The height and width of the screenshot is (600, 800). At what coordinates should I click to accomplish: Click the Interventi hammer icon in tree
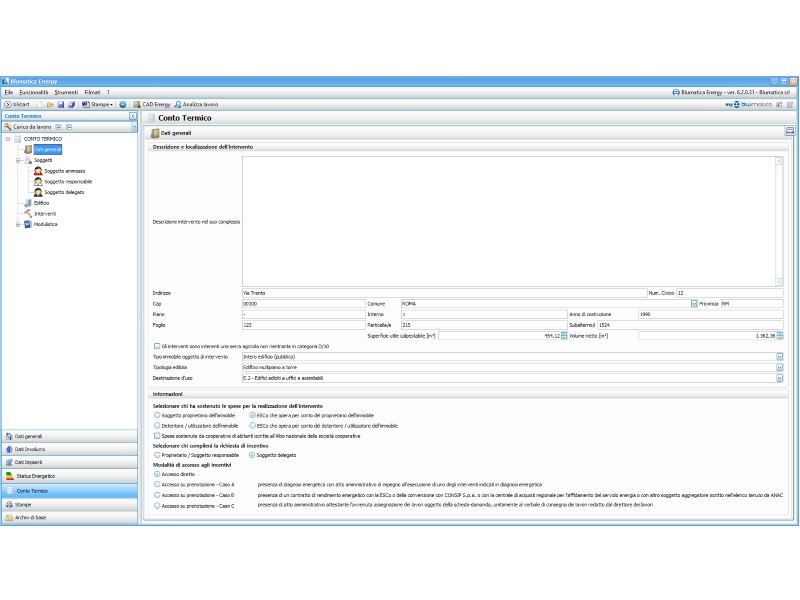(28, 214)
